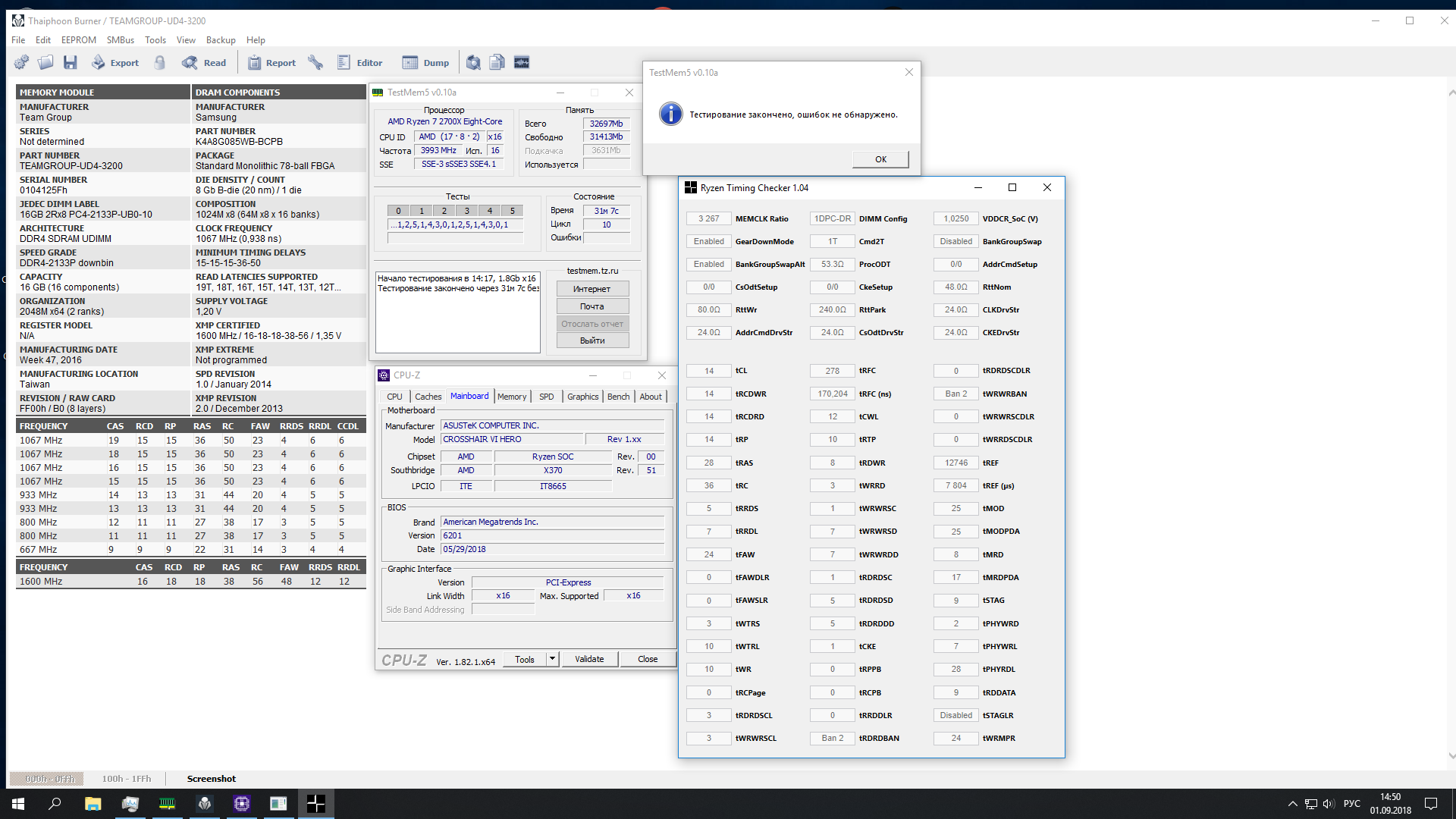Click the wrench tool icon
The width and height of the screenshot is (1456, 819).
pyautogui.click(x=315, y=63)
